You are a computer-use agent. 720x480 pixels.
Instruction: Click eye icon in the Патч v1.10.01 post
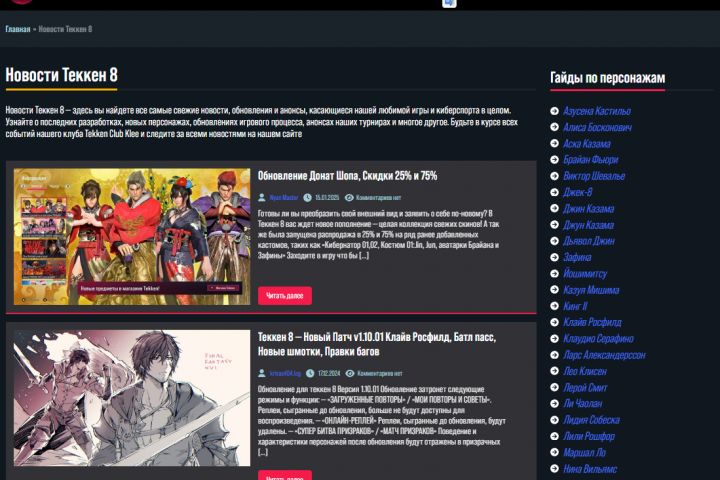click(x=350, y=373)
